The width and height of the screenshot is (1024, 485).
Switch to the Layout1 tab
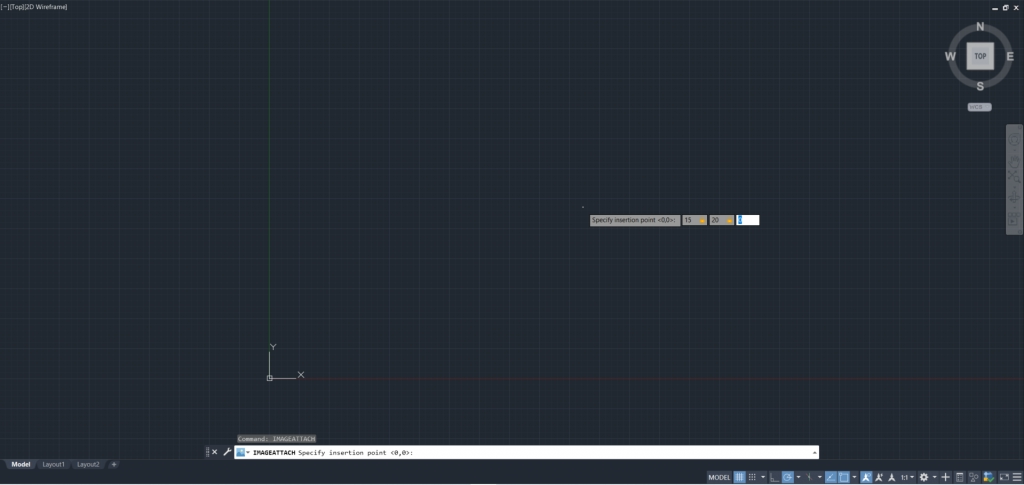click(x=54, y=464)
